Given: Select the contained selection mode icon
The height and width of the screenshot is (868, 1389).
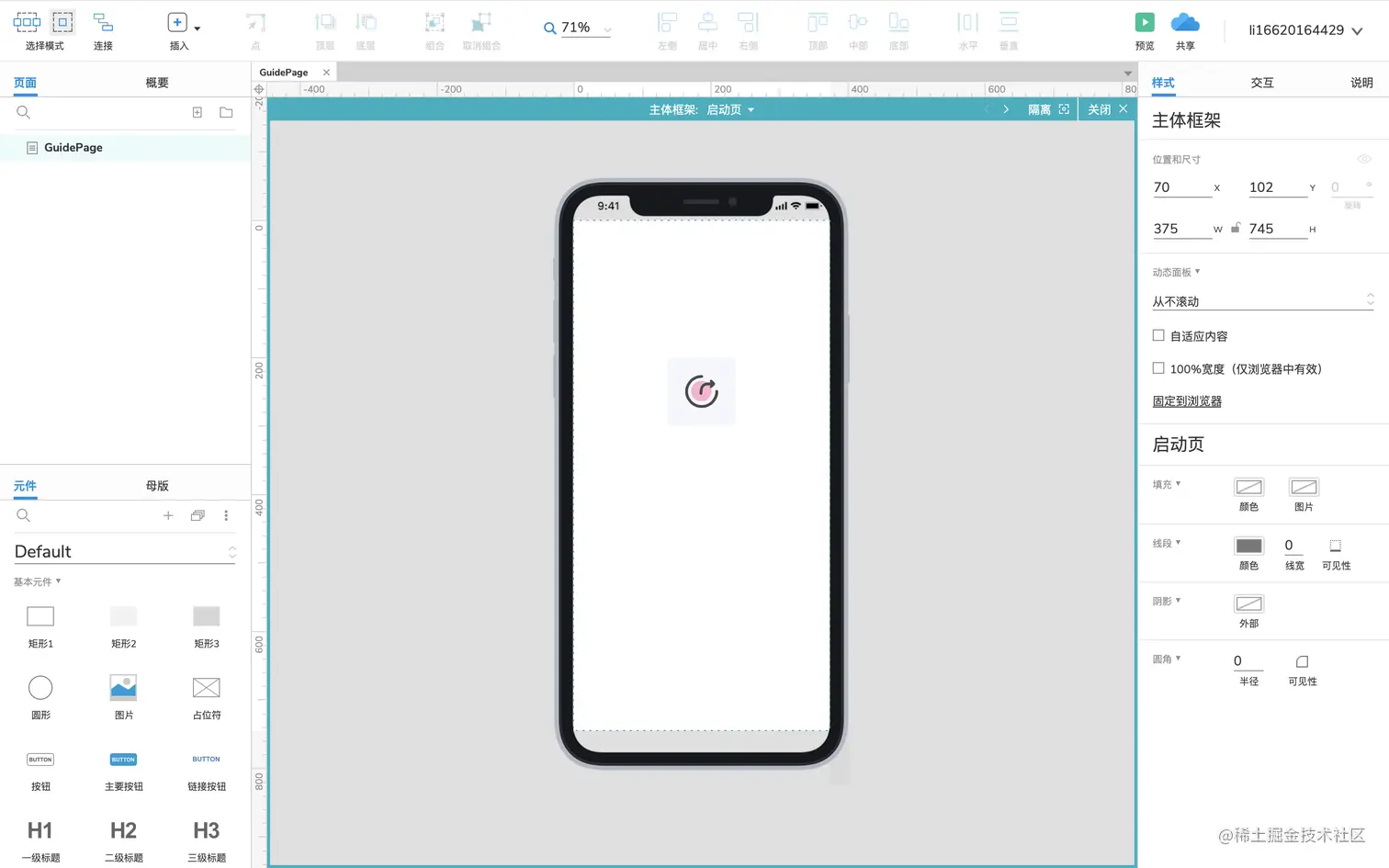Looking at the screenshot, I should point(62,22).
